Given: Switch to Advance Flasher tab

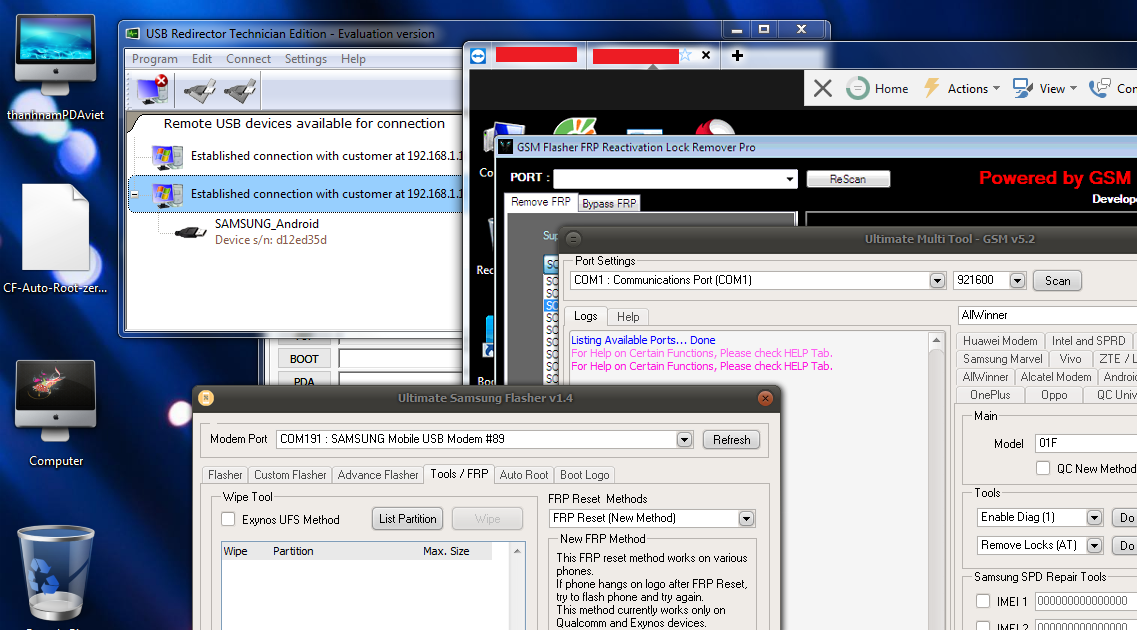Looking at the screenshot, I should 378,475.
